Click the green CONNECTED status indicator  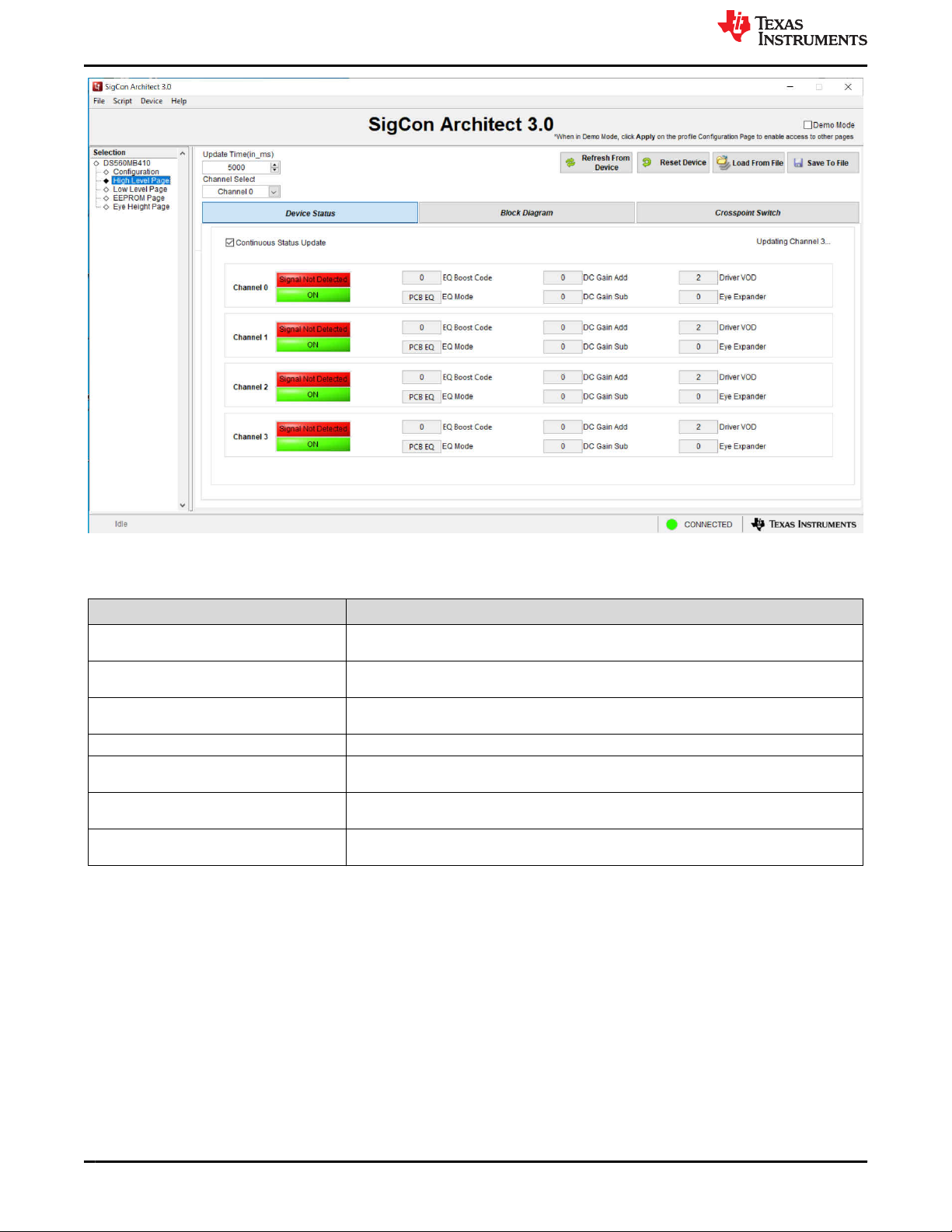point(672,525)
